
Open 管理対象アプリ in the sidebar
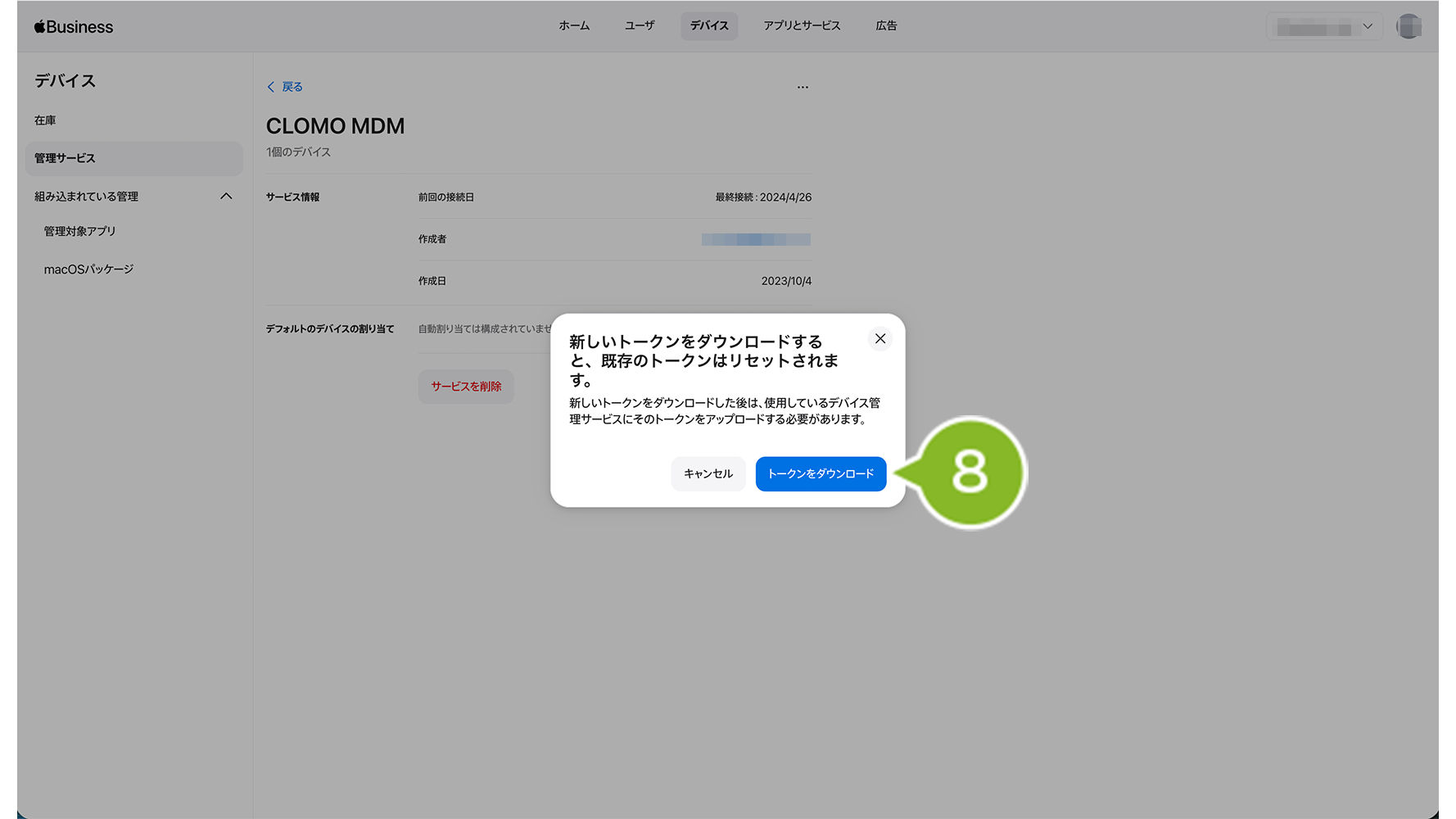(x=80, y=232)
